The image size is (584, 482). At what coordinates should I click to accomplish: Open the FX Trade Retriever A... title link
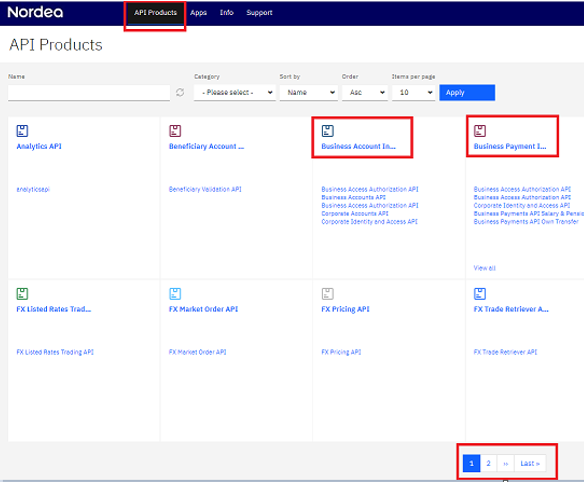tap(511, 309)
